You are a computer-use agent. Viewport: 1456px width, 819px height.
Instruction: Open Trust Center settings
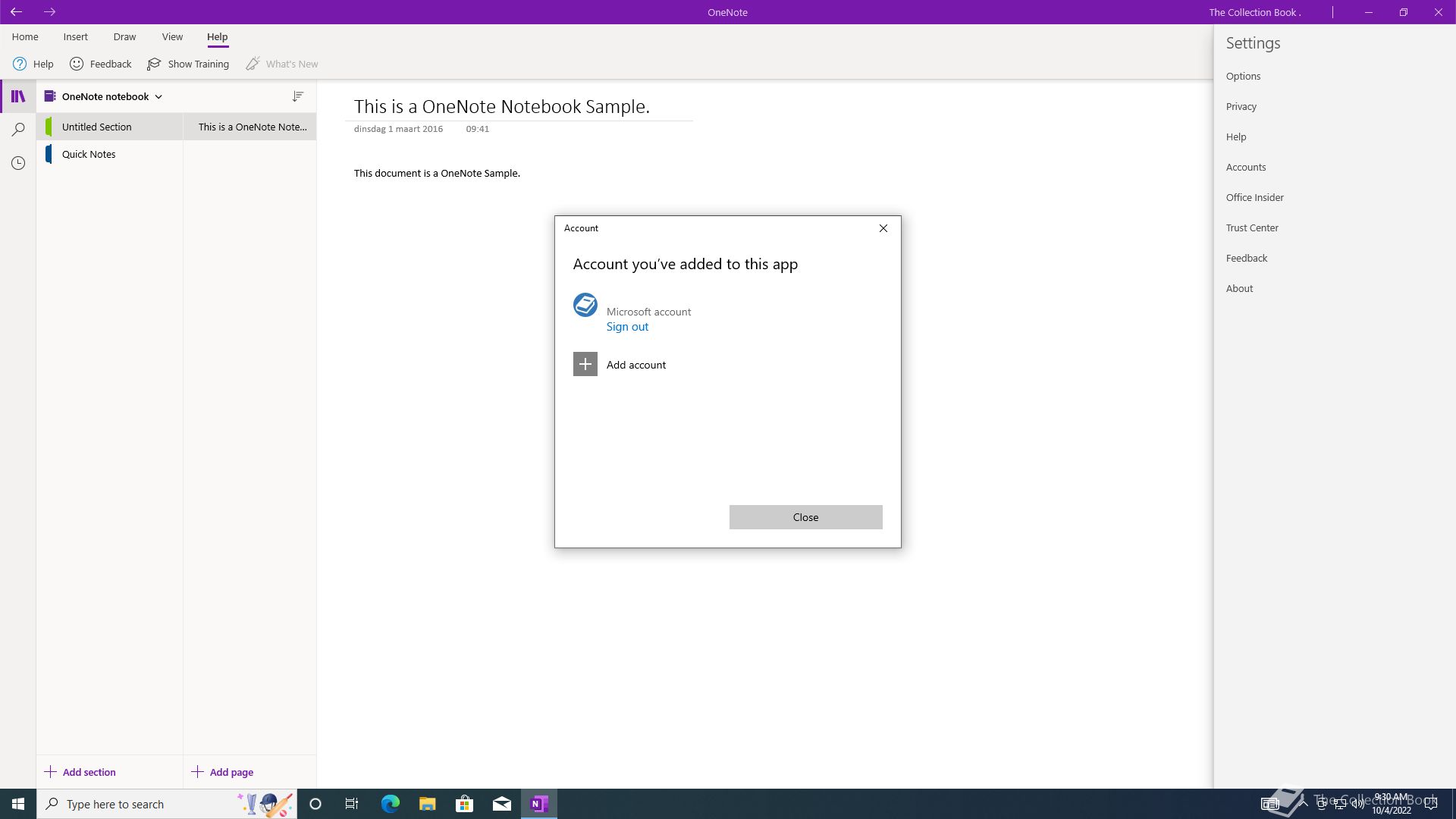click(1252, 227)
